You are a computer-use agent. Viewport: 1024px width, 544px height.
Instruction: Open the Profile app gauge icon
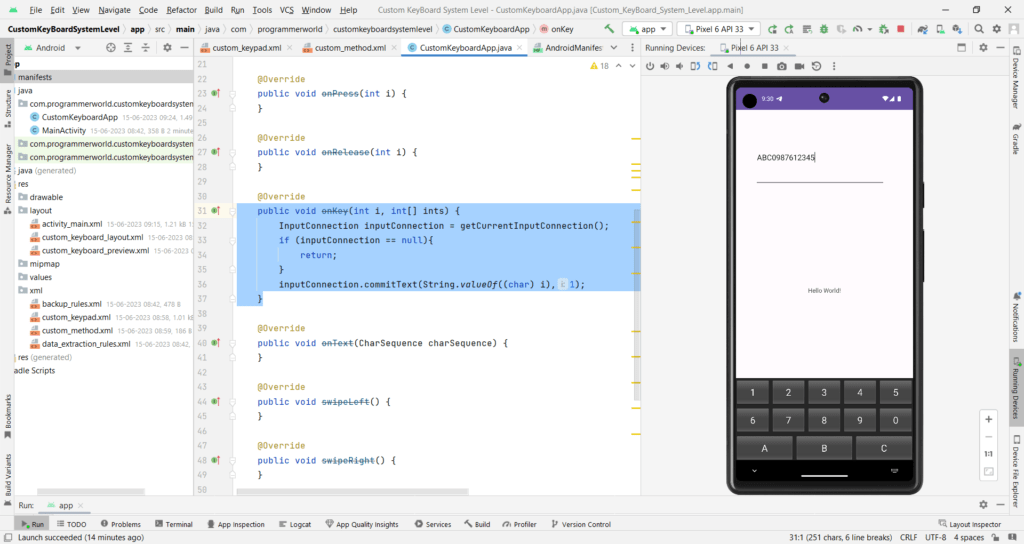tap(857, 29)
